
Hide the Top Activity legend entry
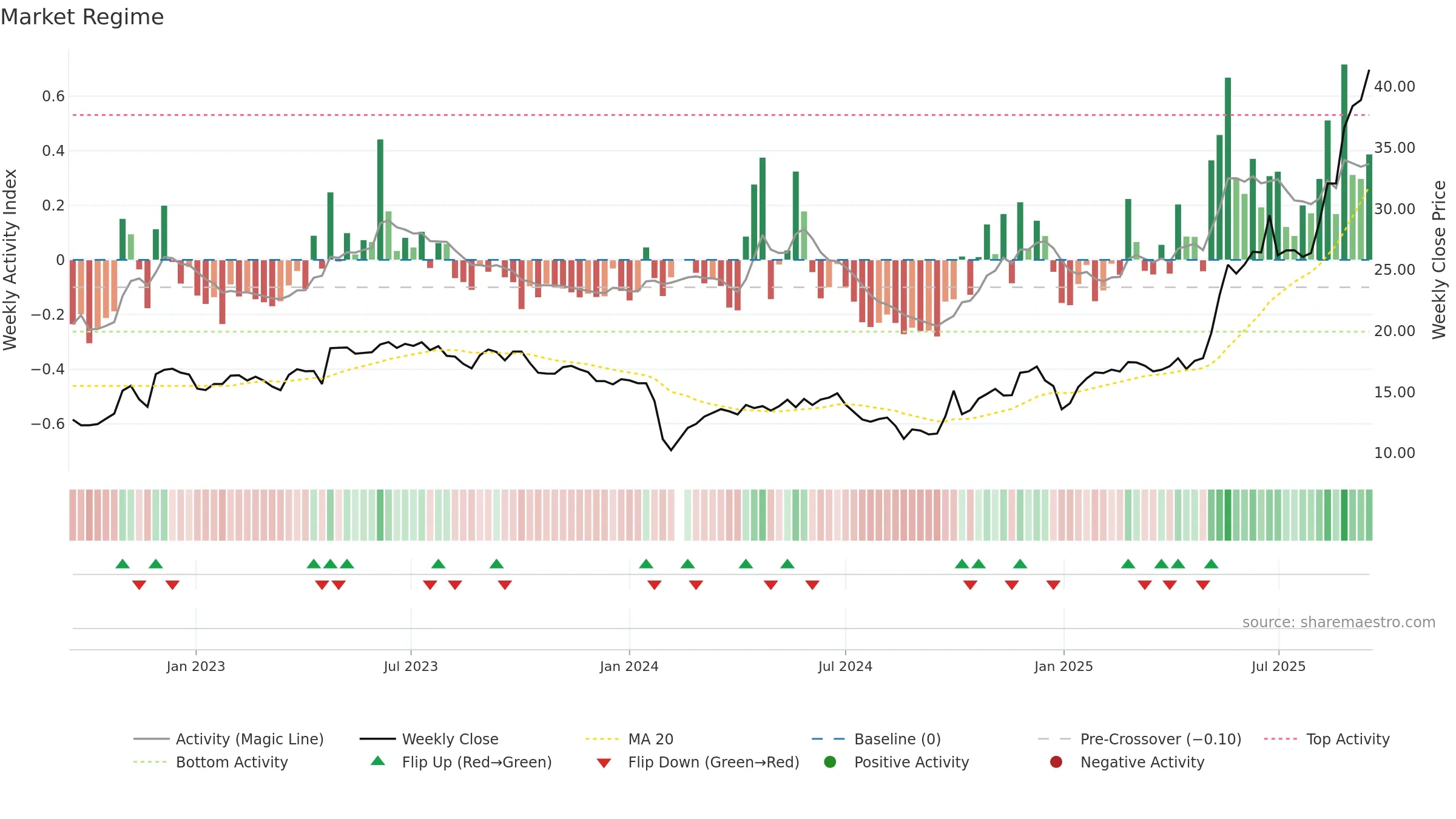(1327, 739)
